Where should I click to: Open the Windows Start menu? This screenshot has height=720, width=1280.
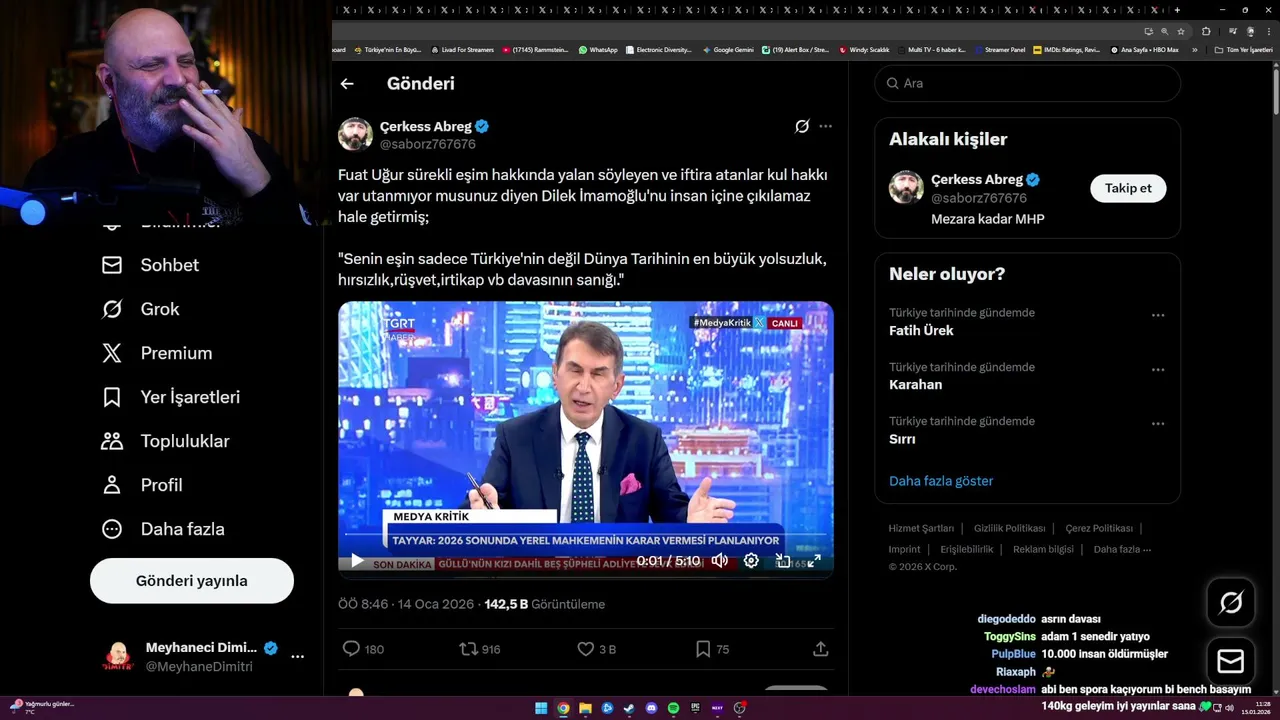point(541,708)
